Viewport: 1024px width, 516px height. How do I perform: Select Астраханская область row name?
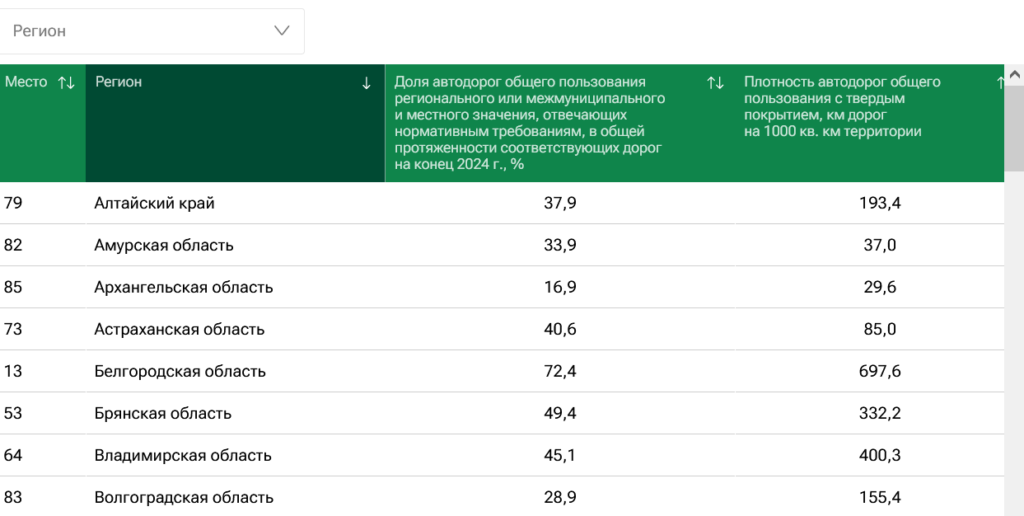179,329
